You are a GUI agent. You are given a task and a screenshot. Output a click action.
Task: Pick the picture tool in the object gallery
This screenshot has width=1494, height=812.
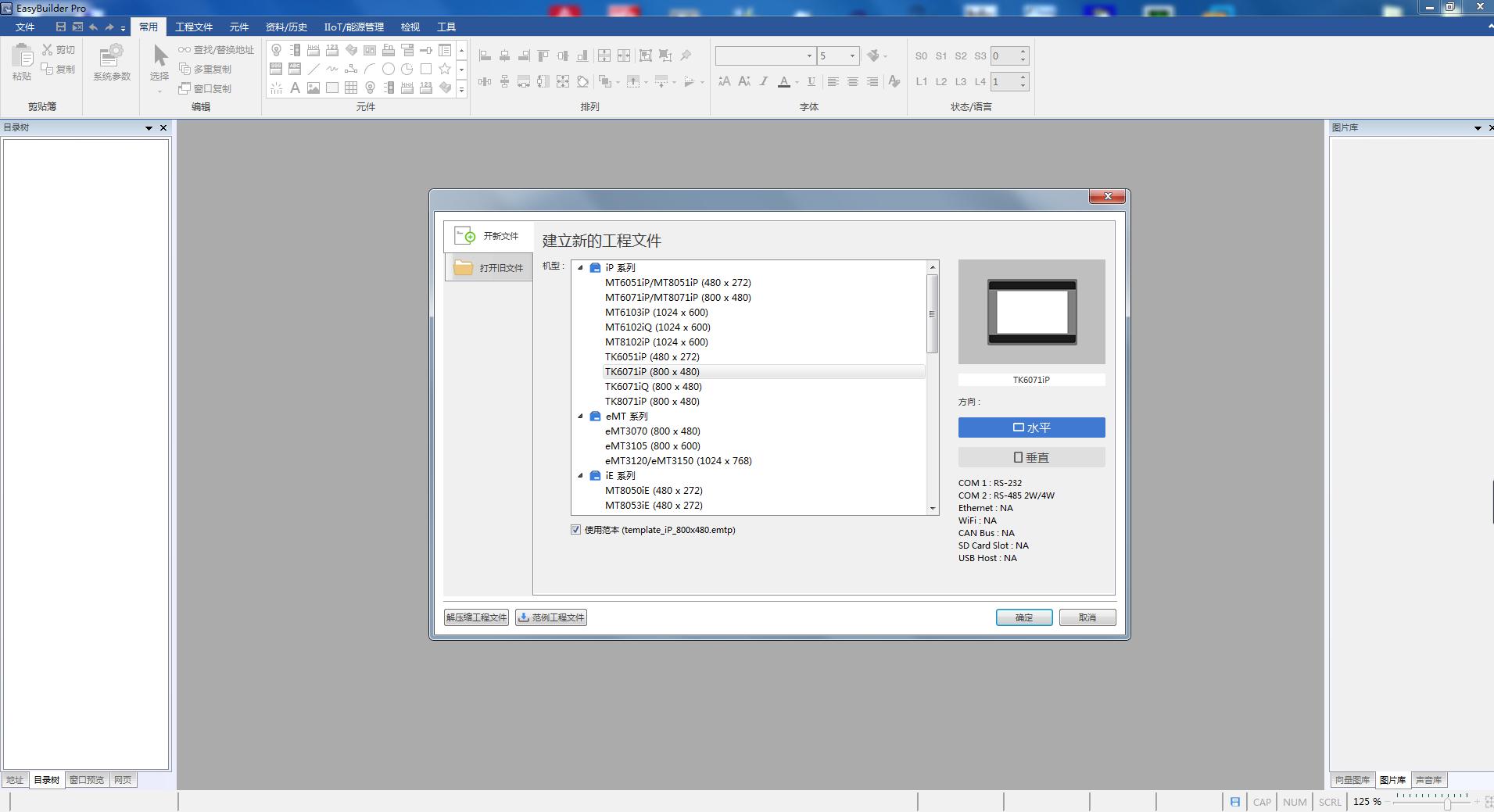coord(313,88)
